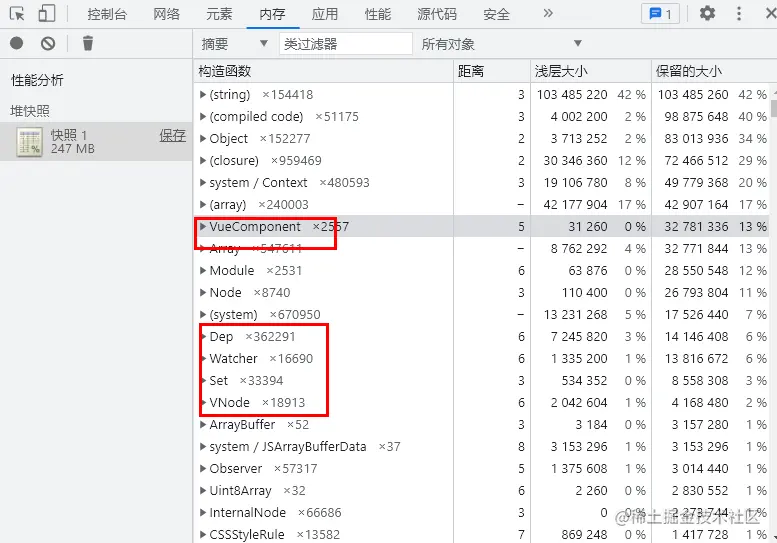Click the retained size 32 781 336 cell
The image size is (777, 543).
(x=696, y=226)
